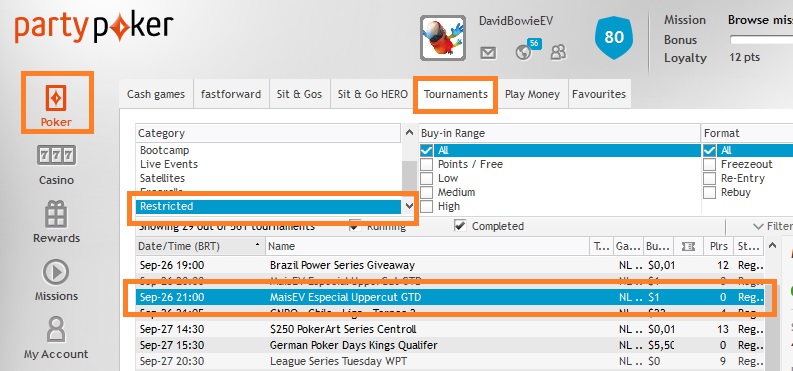Sort by Plrs column header

[x=718, y=246]
